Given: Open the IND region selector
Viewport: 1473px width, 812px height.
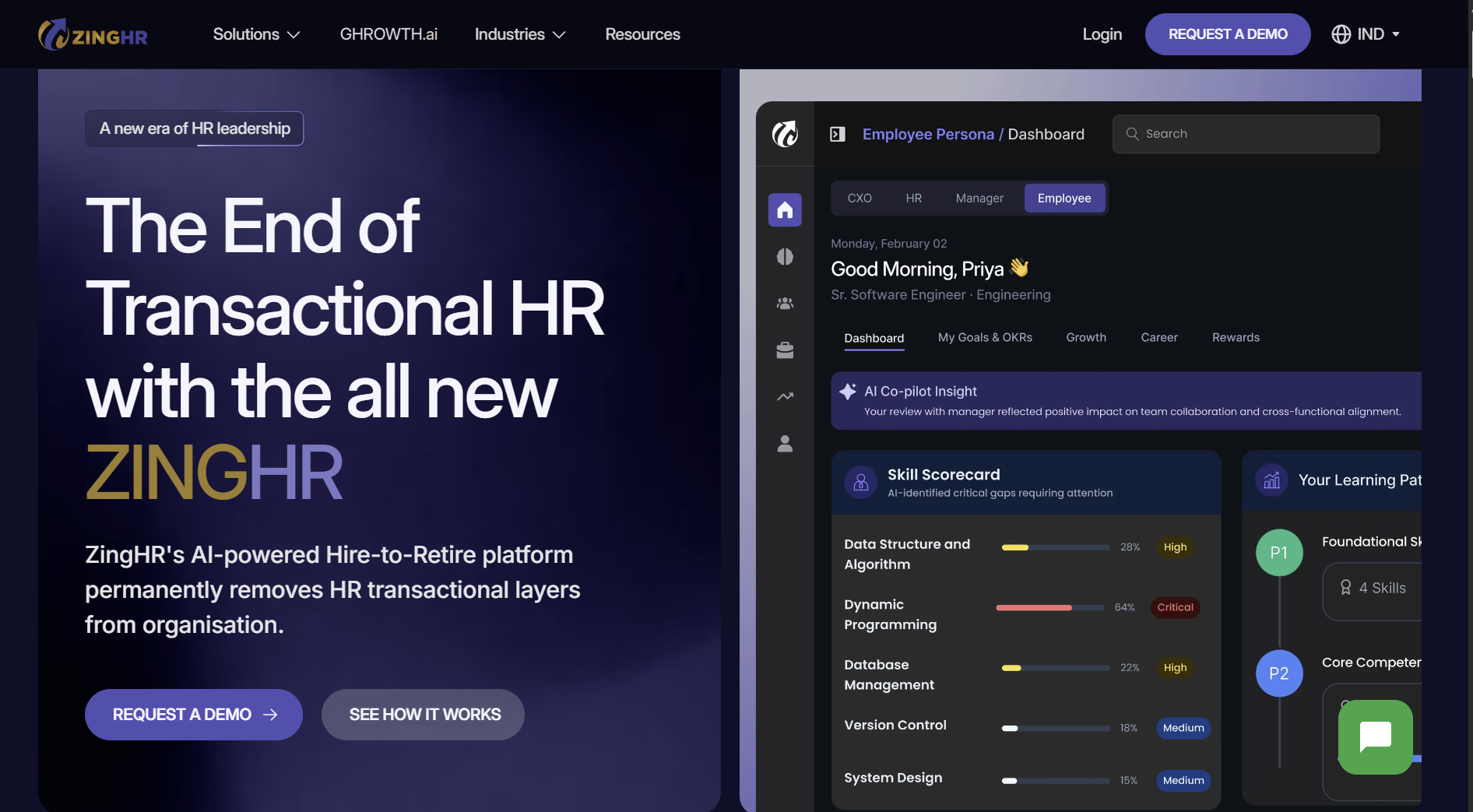Looking at the screenshot, I should [1366, 34].
